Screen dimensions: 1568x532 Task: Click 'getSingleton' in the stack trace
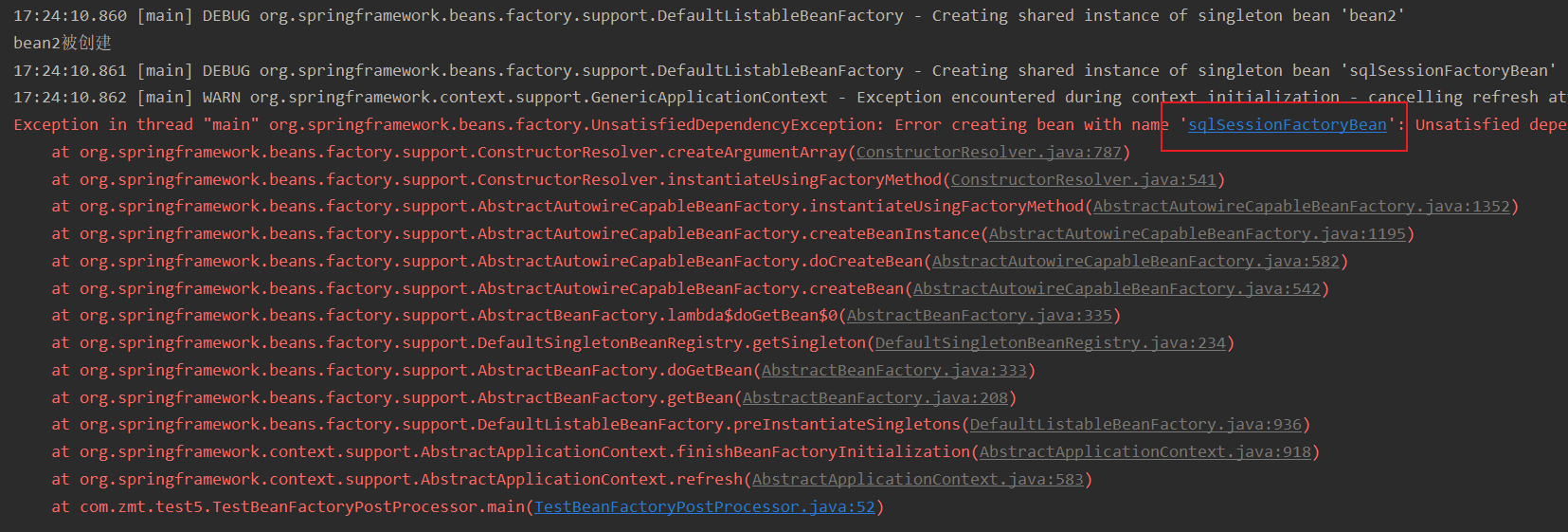808,343
